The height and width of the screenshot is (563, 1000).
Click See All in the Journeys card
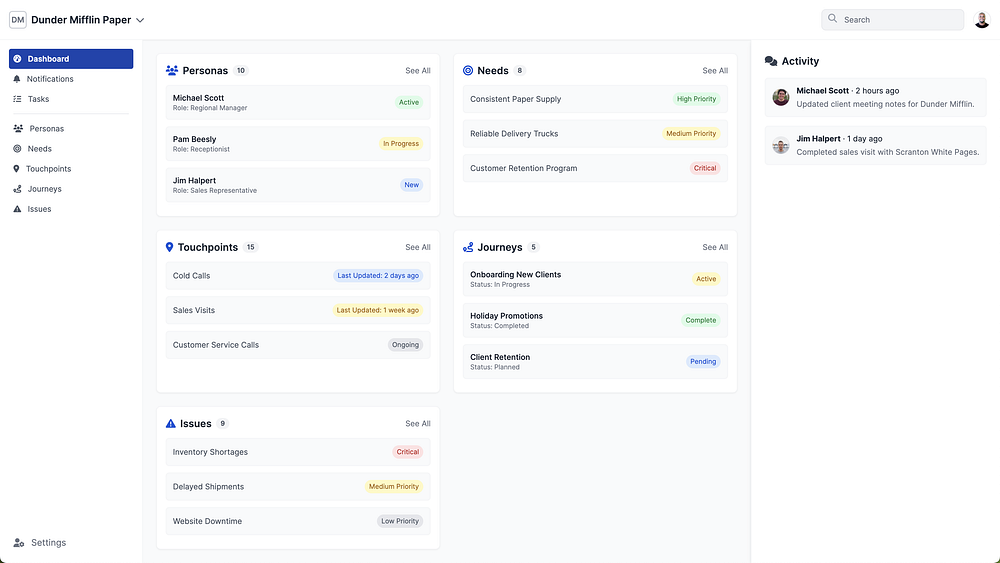715,247
